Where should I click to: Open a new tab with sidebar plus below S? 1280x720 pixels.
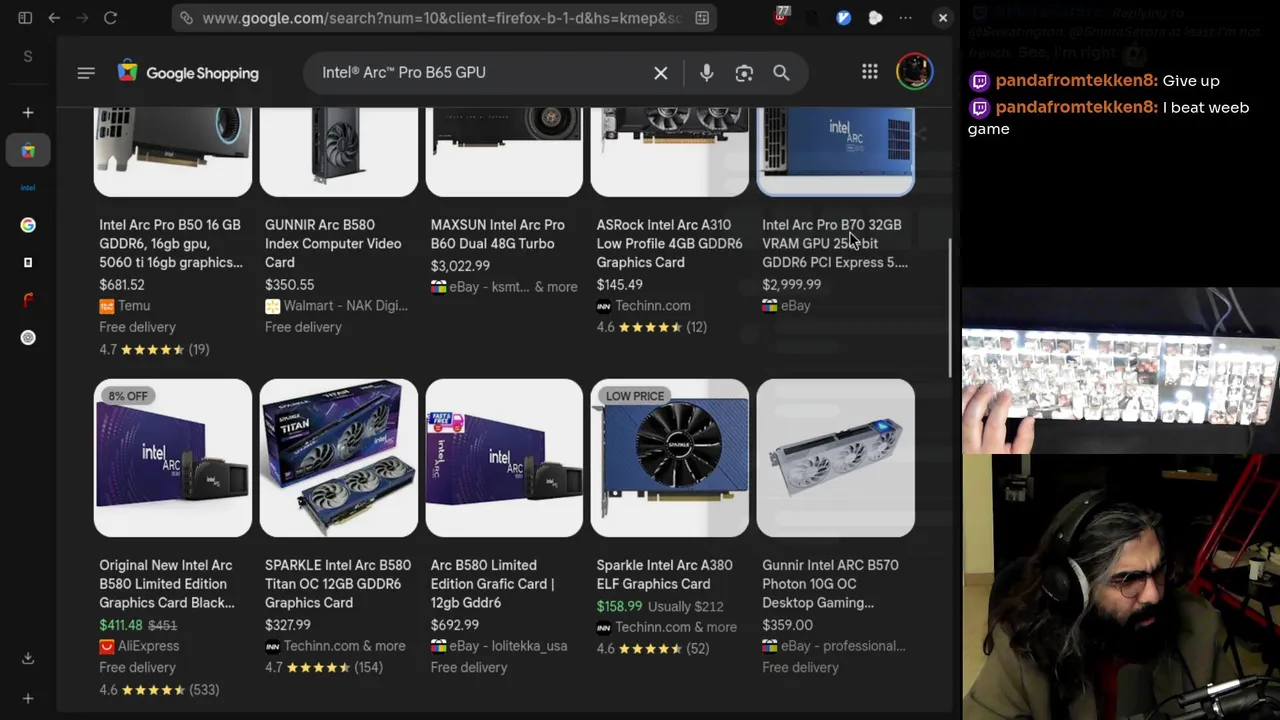click(x=28, y=113)
